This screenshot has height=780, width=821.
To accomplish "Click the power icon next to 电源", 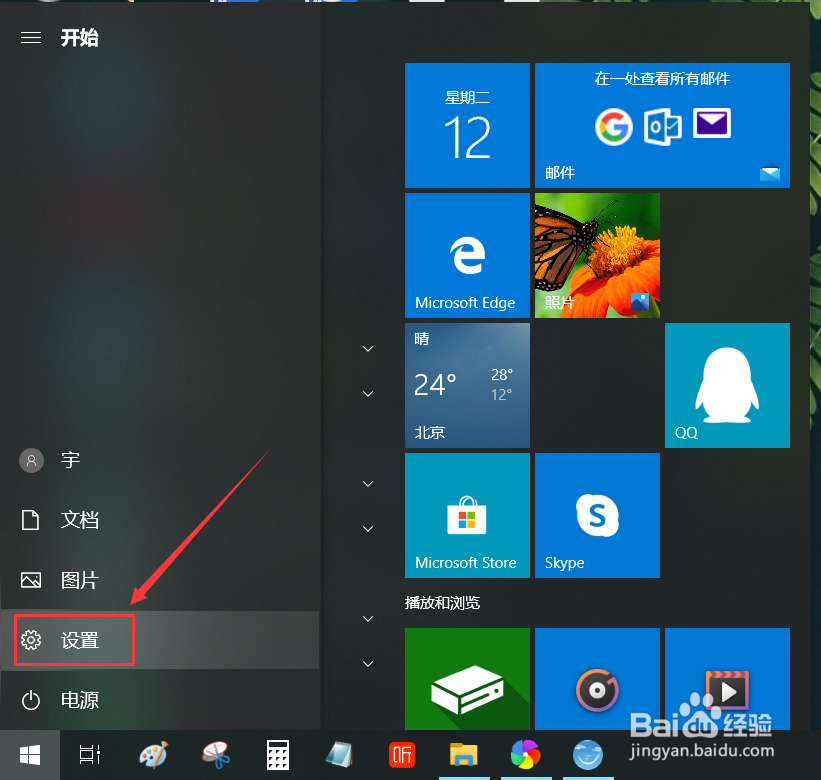I will [x=31, y=700].
